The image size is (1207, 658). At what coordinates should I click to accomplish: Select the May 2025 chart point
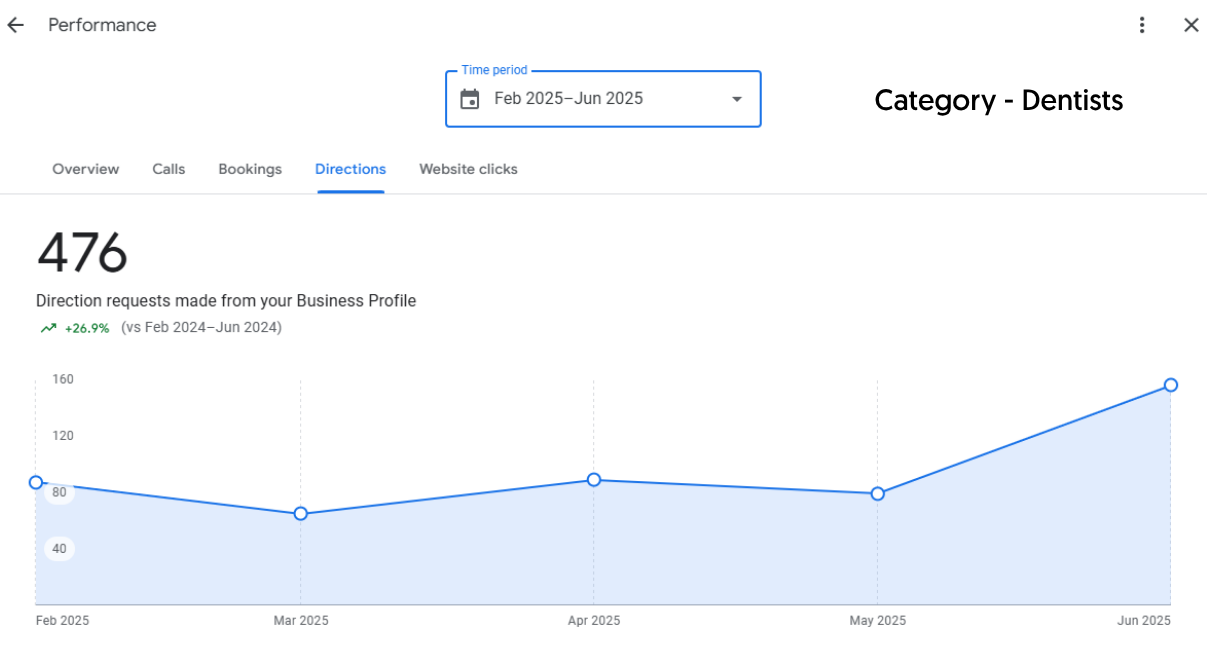878,494
